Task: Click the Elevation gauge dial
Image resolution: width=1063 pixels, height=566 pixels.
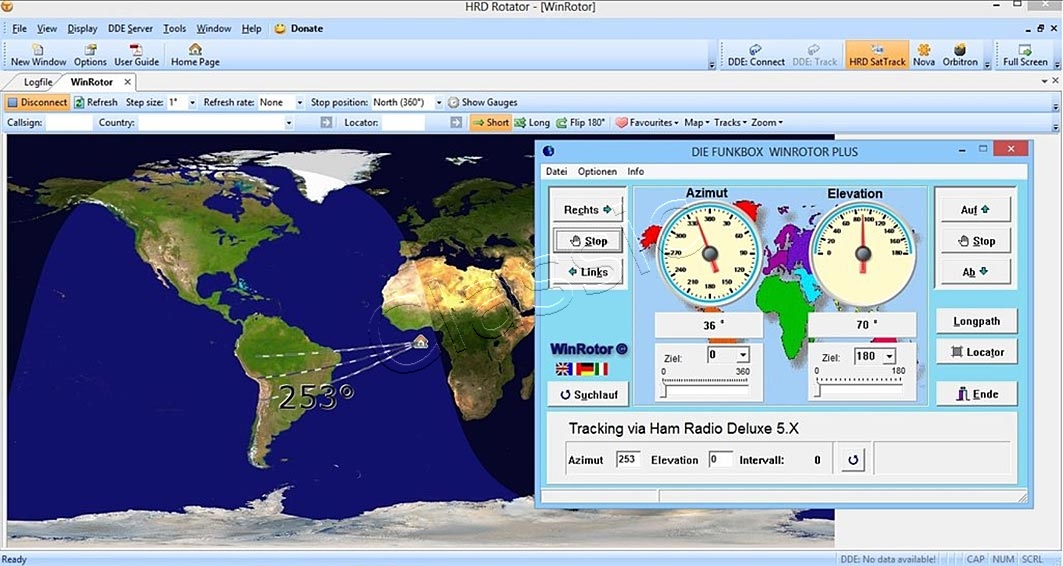Action: click(862, 254)
